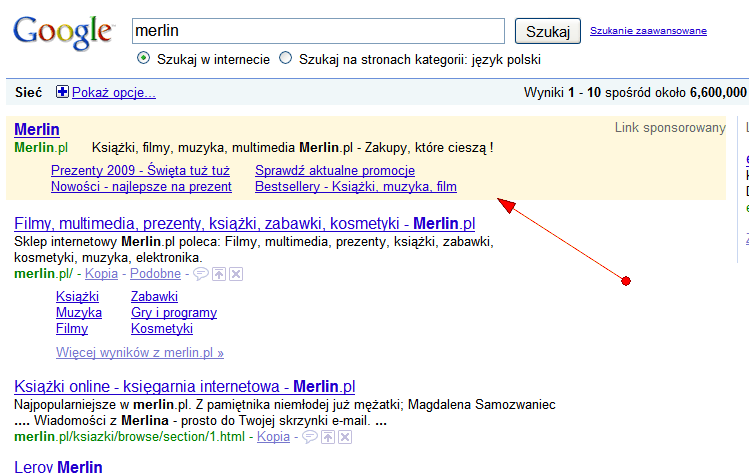Open 'Kopia' cached link of merlin.pl/ result
The width and height of the screenshot is (749, 473).
pyautogui.click(x=101, y=274)
